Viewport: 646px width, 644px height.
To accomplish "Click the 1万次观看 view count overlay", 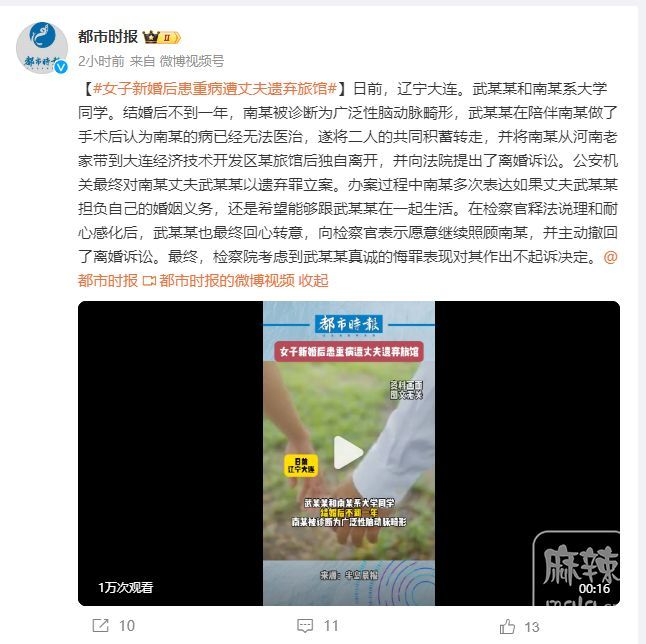I will pyautogui.click(x=126, y=587).
